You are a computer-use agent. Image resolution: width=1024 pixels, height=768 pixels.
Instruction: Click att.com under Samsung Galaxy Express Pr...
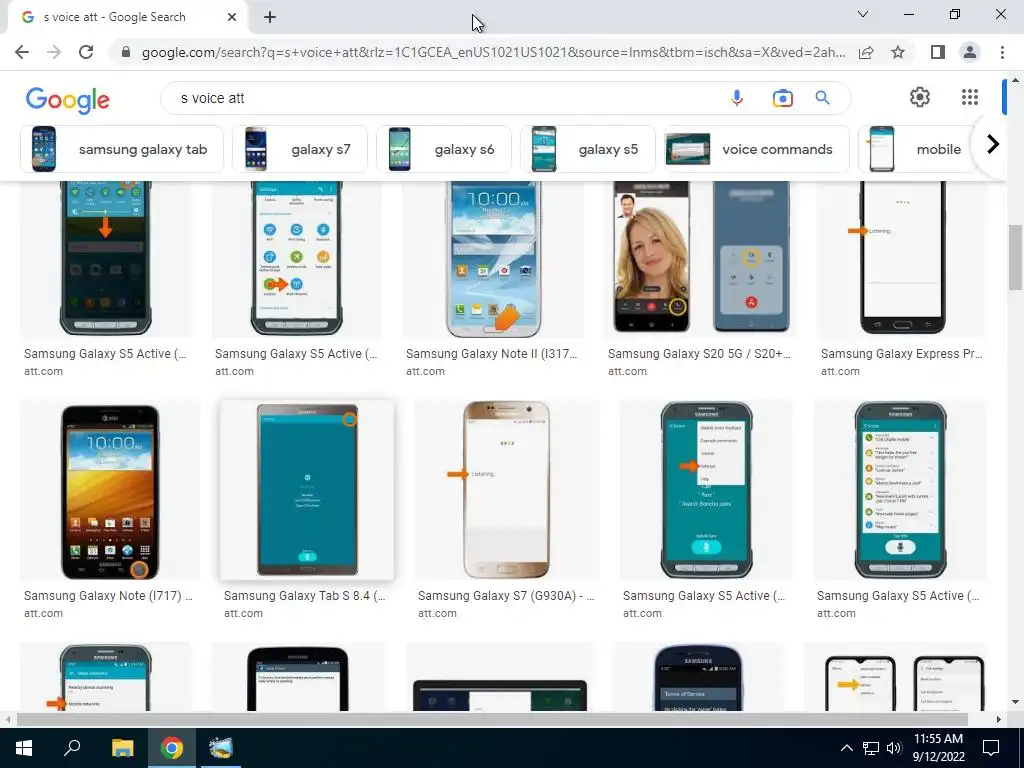point(840,371)
